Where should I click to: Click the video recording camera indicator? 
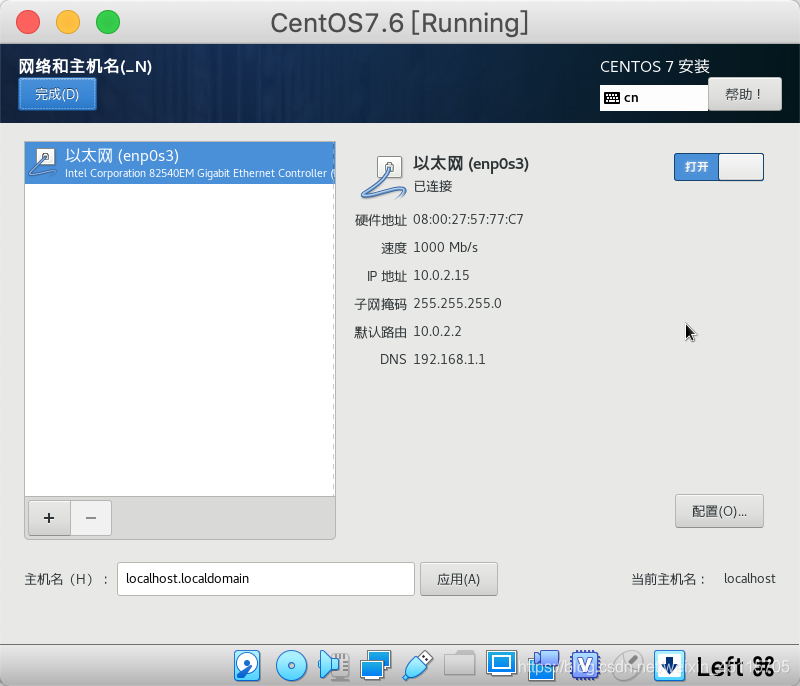543,666
